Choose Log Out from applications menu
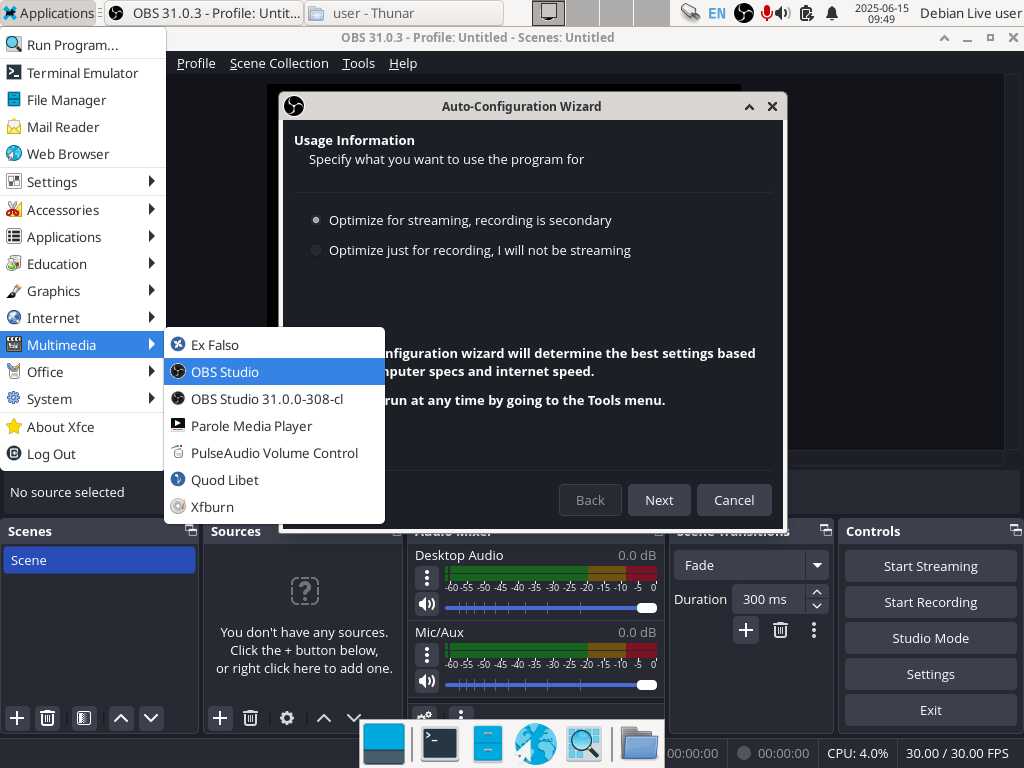1024x768 pixels. coord(82,454)
